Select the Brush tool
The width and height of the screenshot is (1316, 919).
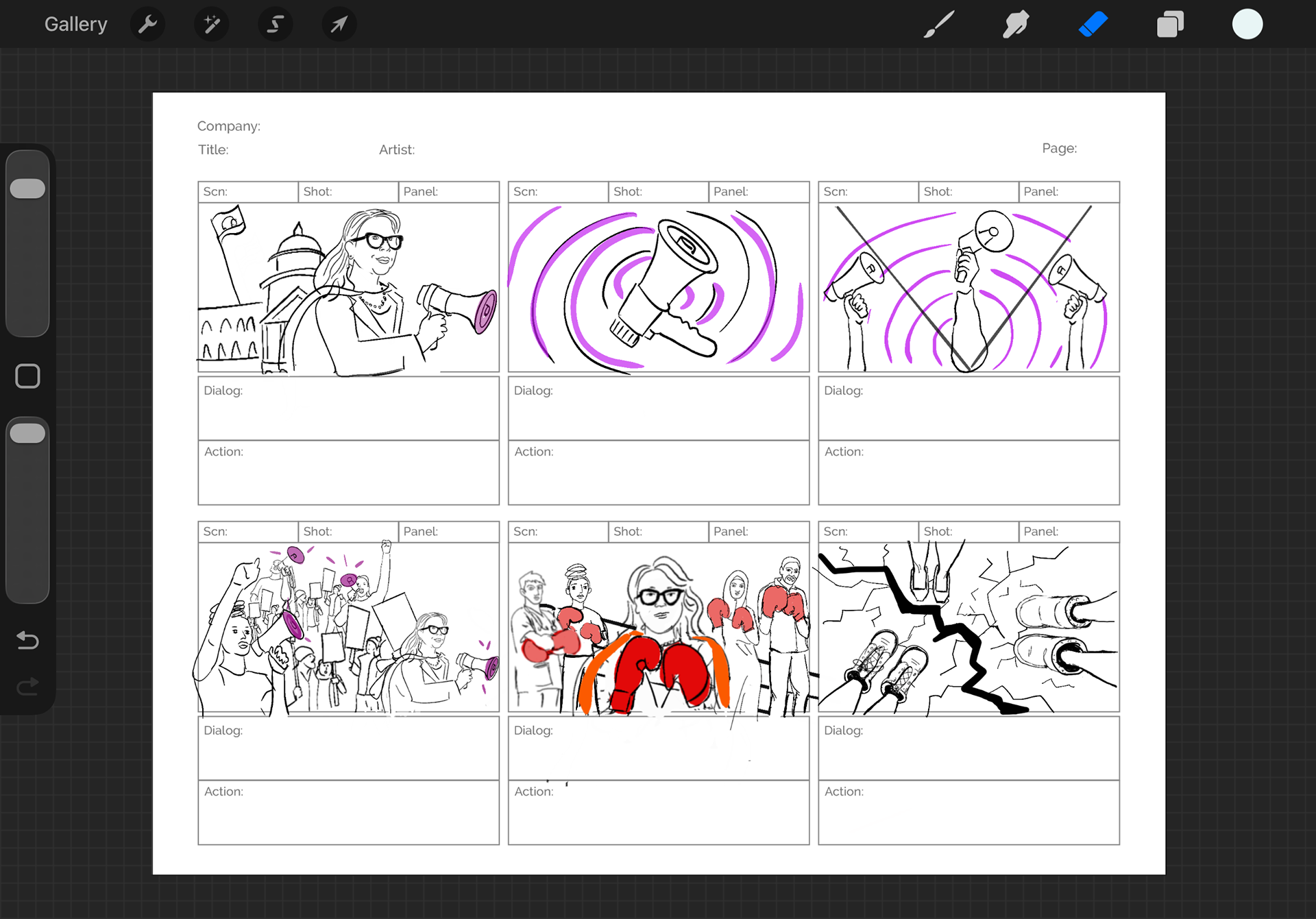[x=938, y=25]
